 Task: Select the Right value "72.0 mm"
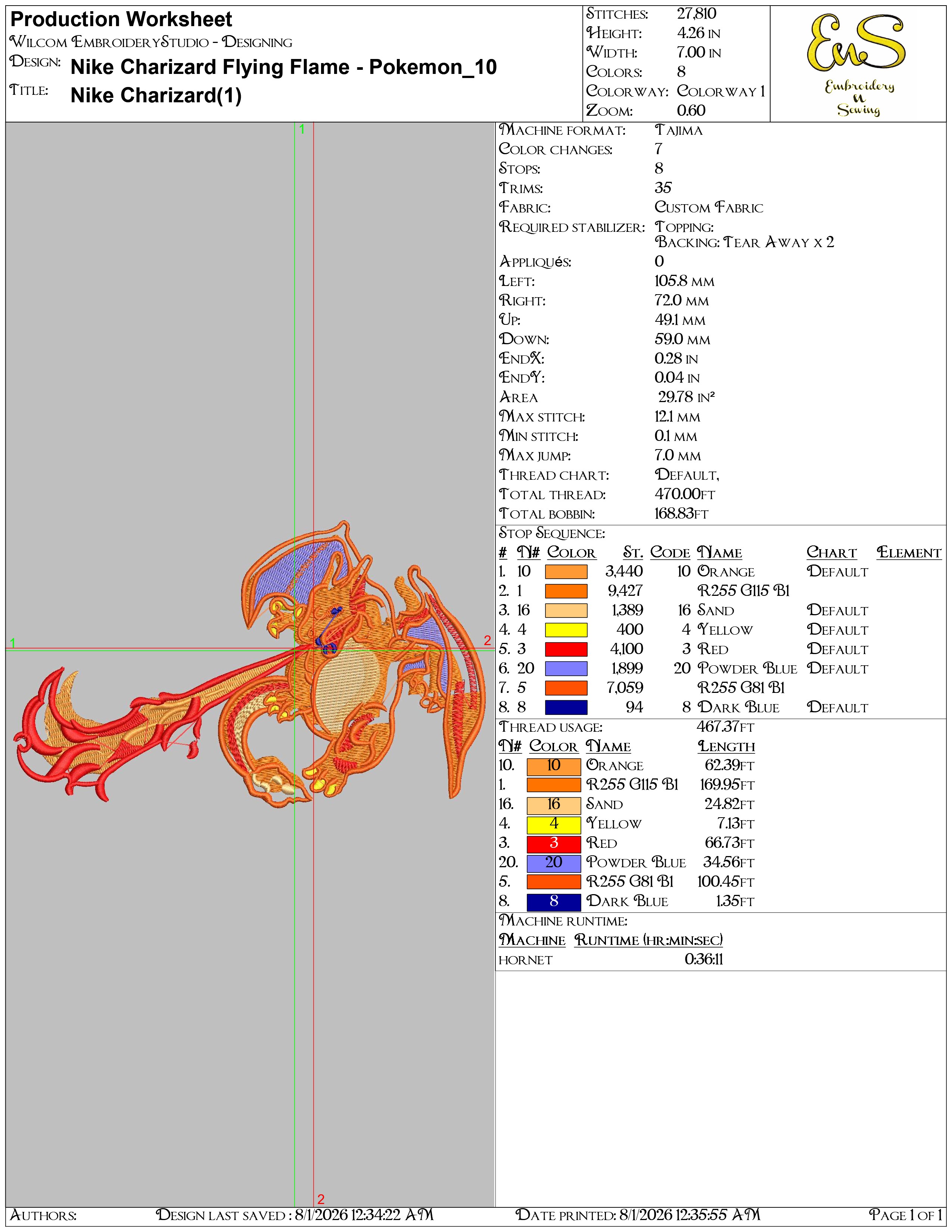pyautogui.click(x=681, y=301)
